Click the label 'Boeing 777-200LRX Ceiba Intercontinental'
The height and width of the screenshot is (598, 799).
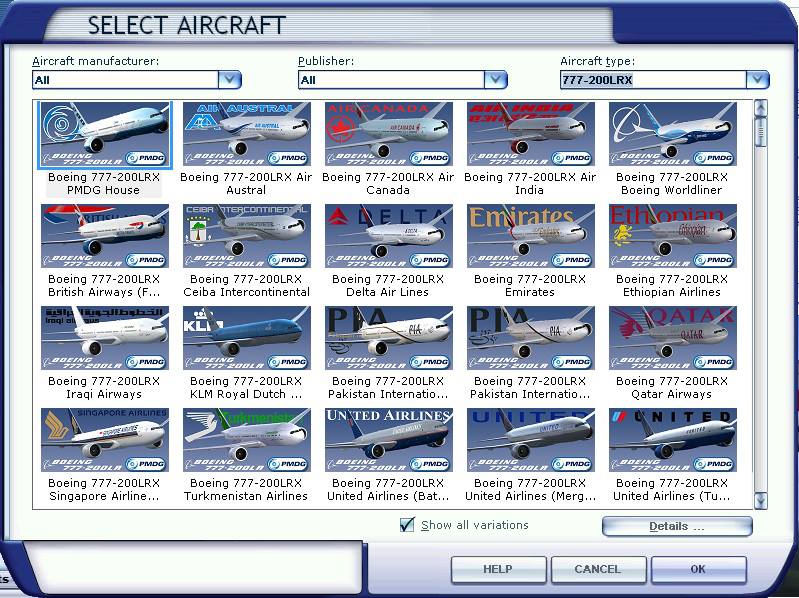(x=246, y=286)
